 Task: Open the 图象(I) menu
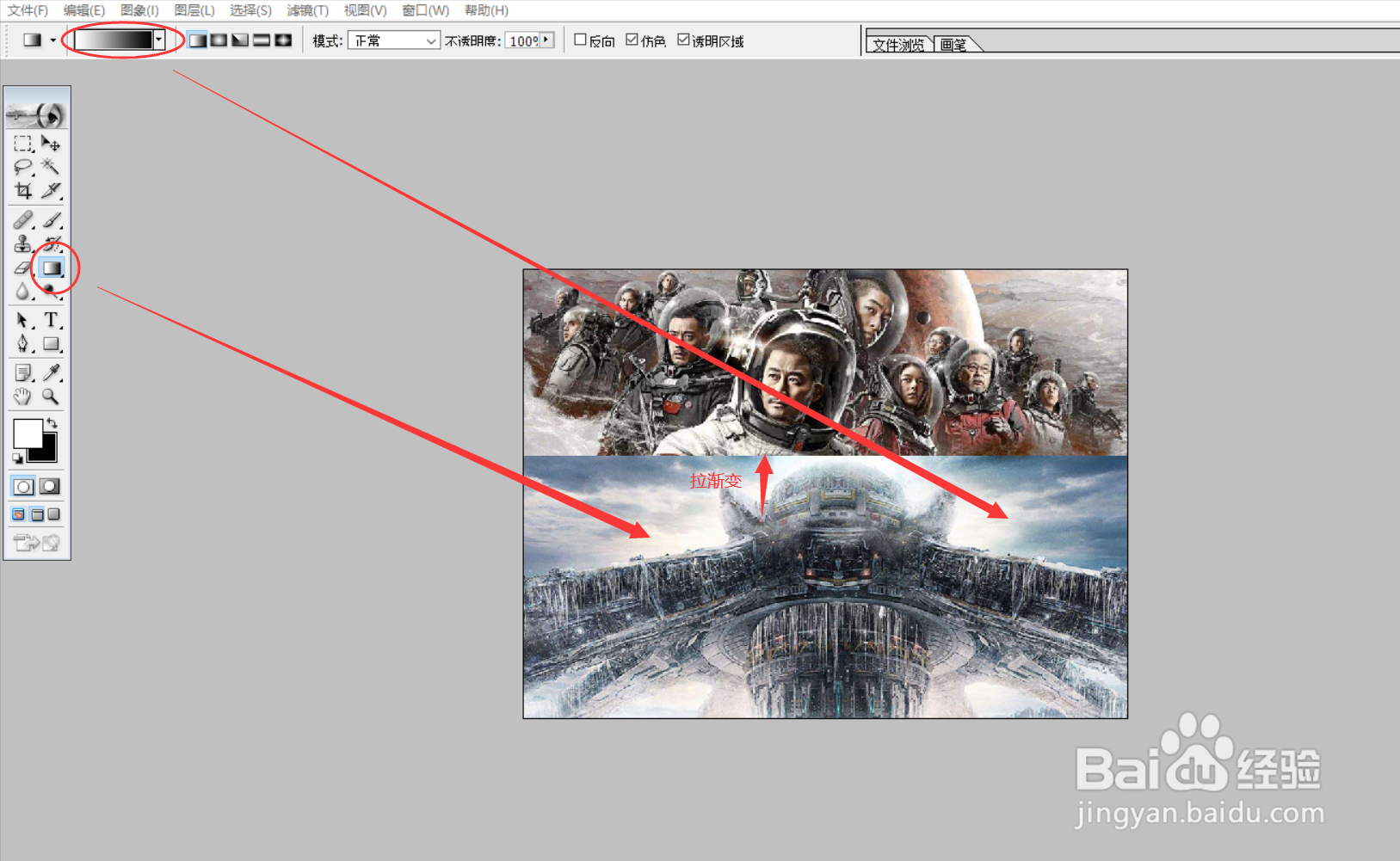(x=139, y=10)
